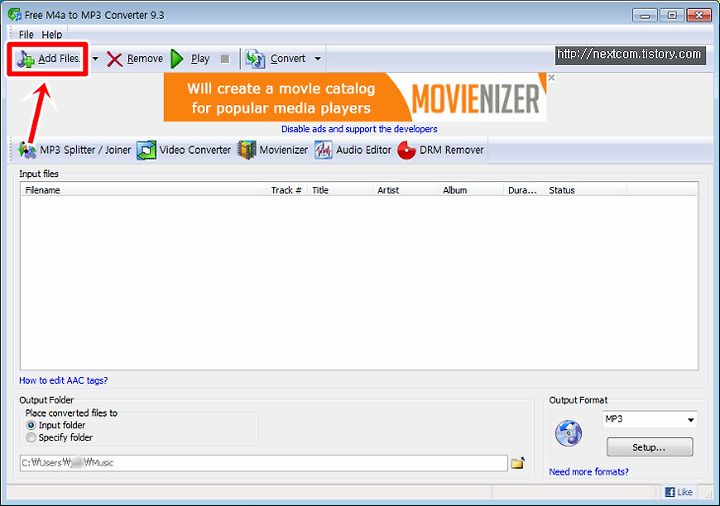Click Disable ads and support the developers
Image resolution: width=720 pixels, height=506 pixels.
click(x=359, y=129)
